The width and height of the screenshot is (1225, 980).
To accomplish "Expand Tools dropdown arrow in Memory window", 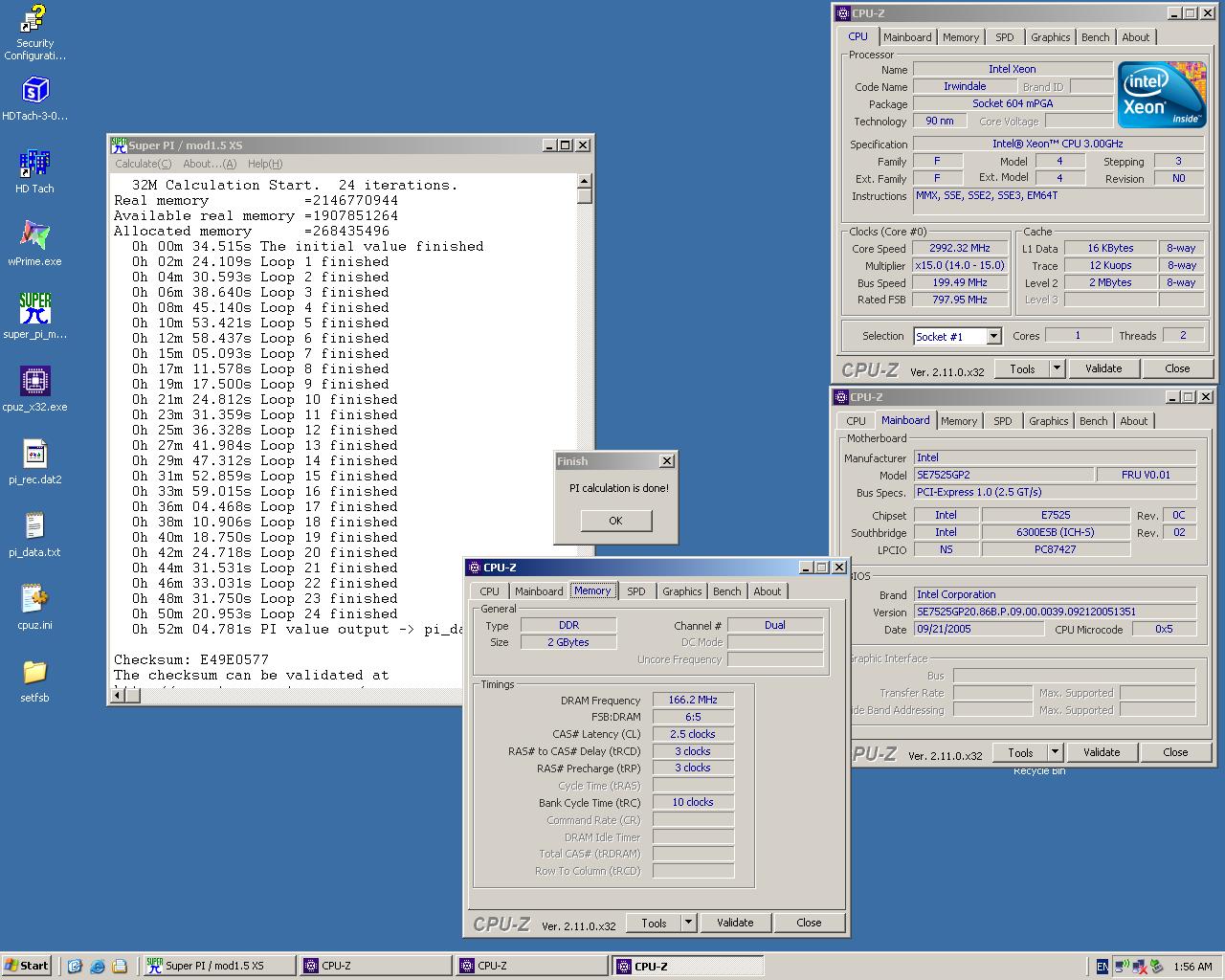I will (687, 923).
